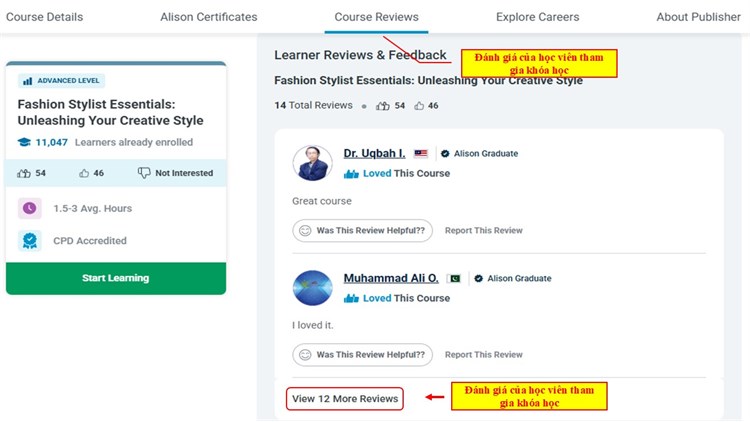Mark Muhammad Ali's review as helpful
Screen dimensions: 750x422
tap(363, 354)
